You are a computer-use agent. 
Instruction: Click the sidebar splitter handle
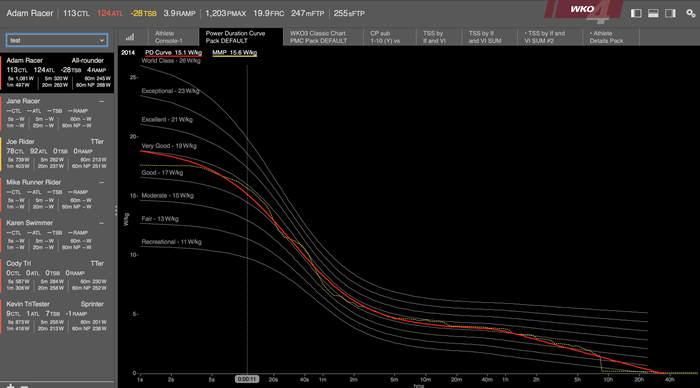(x=116, y=210)
